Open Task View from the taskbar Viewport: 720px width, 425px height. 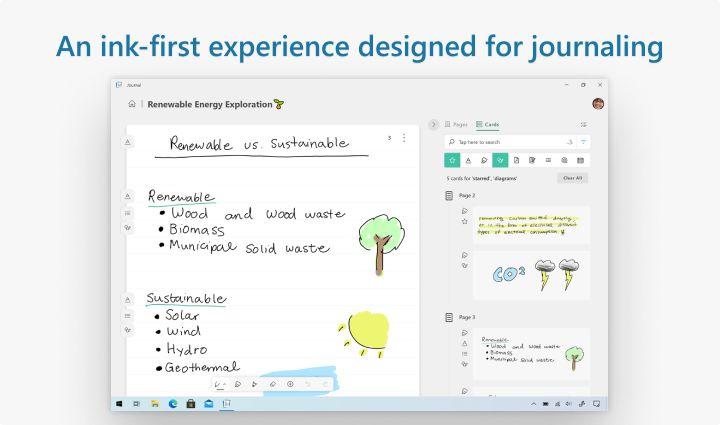(x=136, y=404)
